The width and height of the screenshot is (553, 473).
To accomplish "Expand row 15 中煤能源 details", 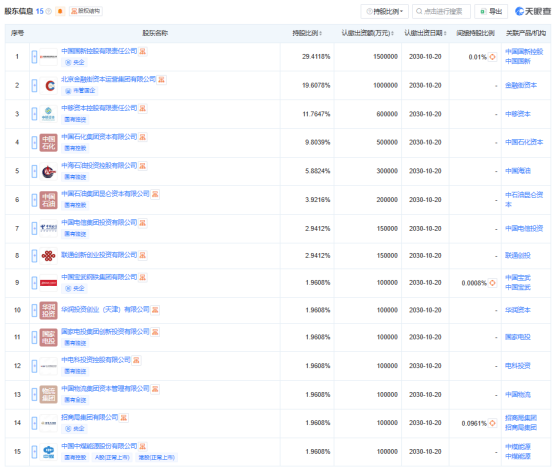I will click(x=34, y=452).
